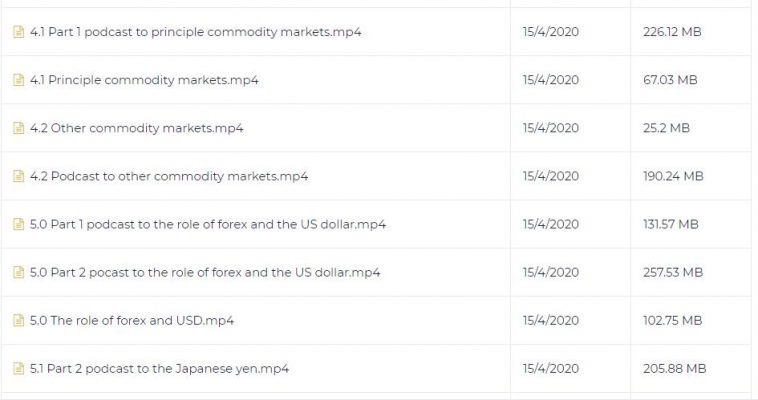Open 4.2 Other commodity markets.mp4 file
This screenshot has height=400, width=758.
coord(136,128)
